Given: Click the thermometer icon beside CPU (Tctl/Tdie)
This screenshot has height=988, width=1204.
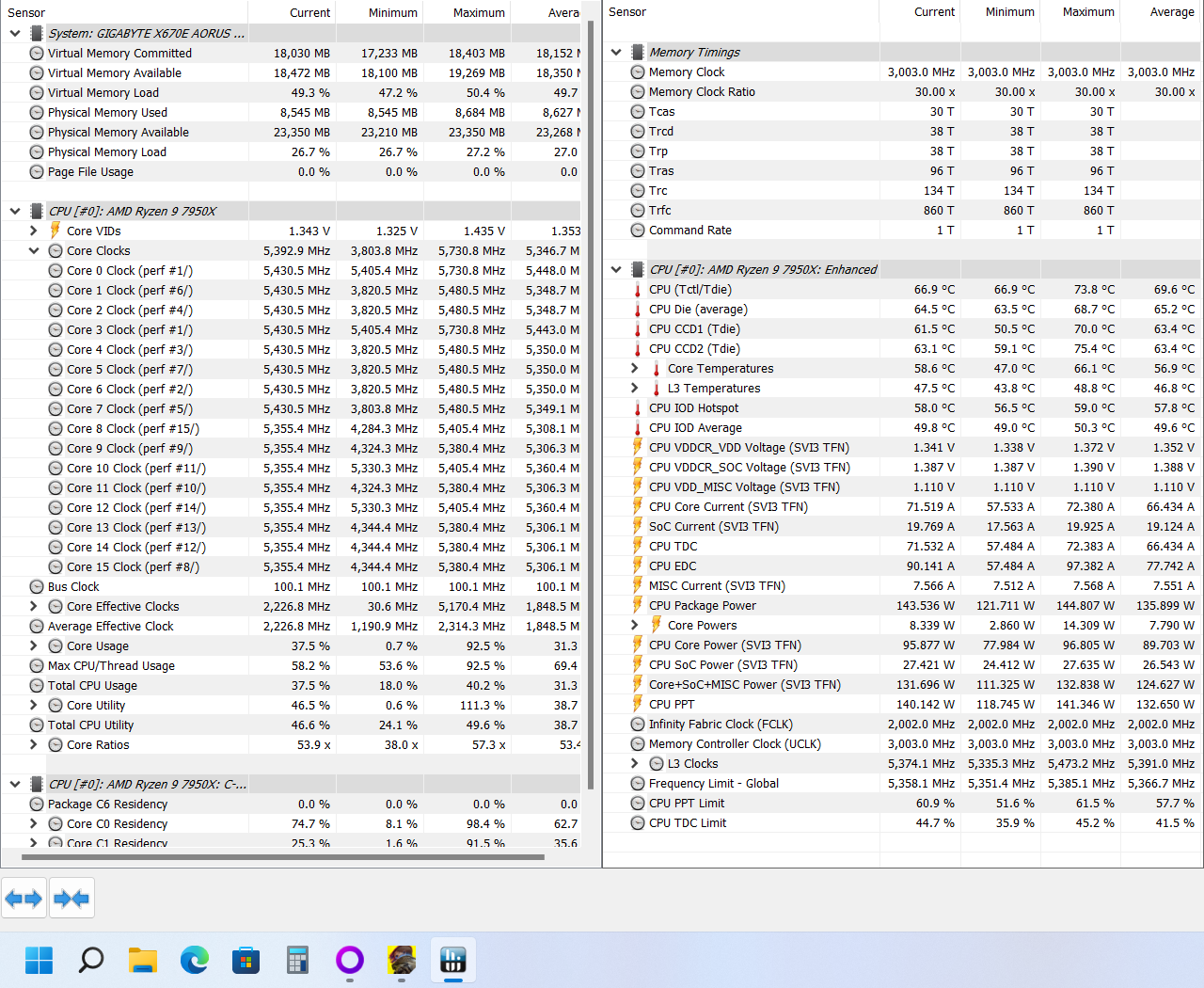Looking at the screenshot, I should tap(638, 290).
